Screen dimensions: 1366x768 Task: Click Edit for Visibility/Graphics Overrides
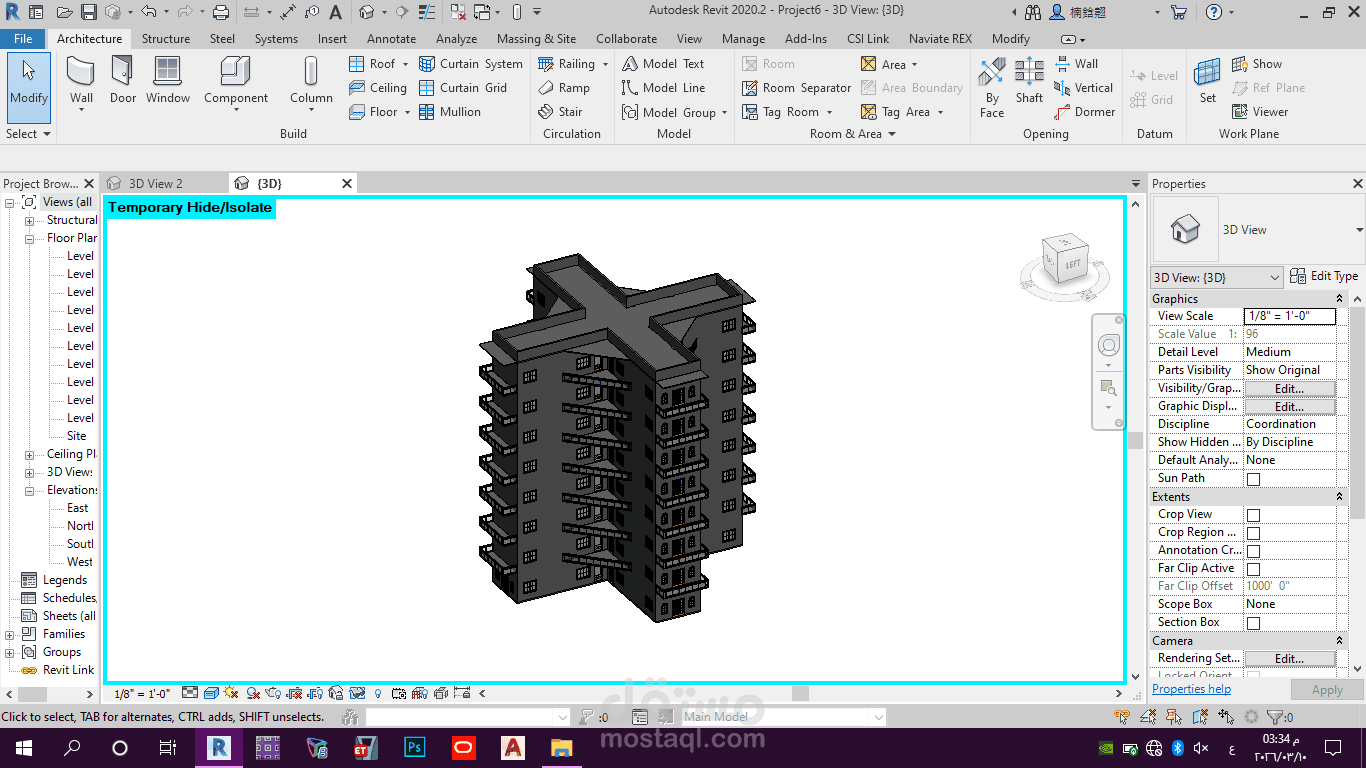pyautogui.click(x=1289, y=389)
